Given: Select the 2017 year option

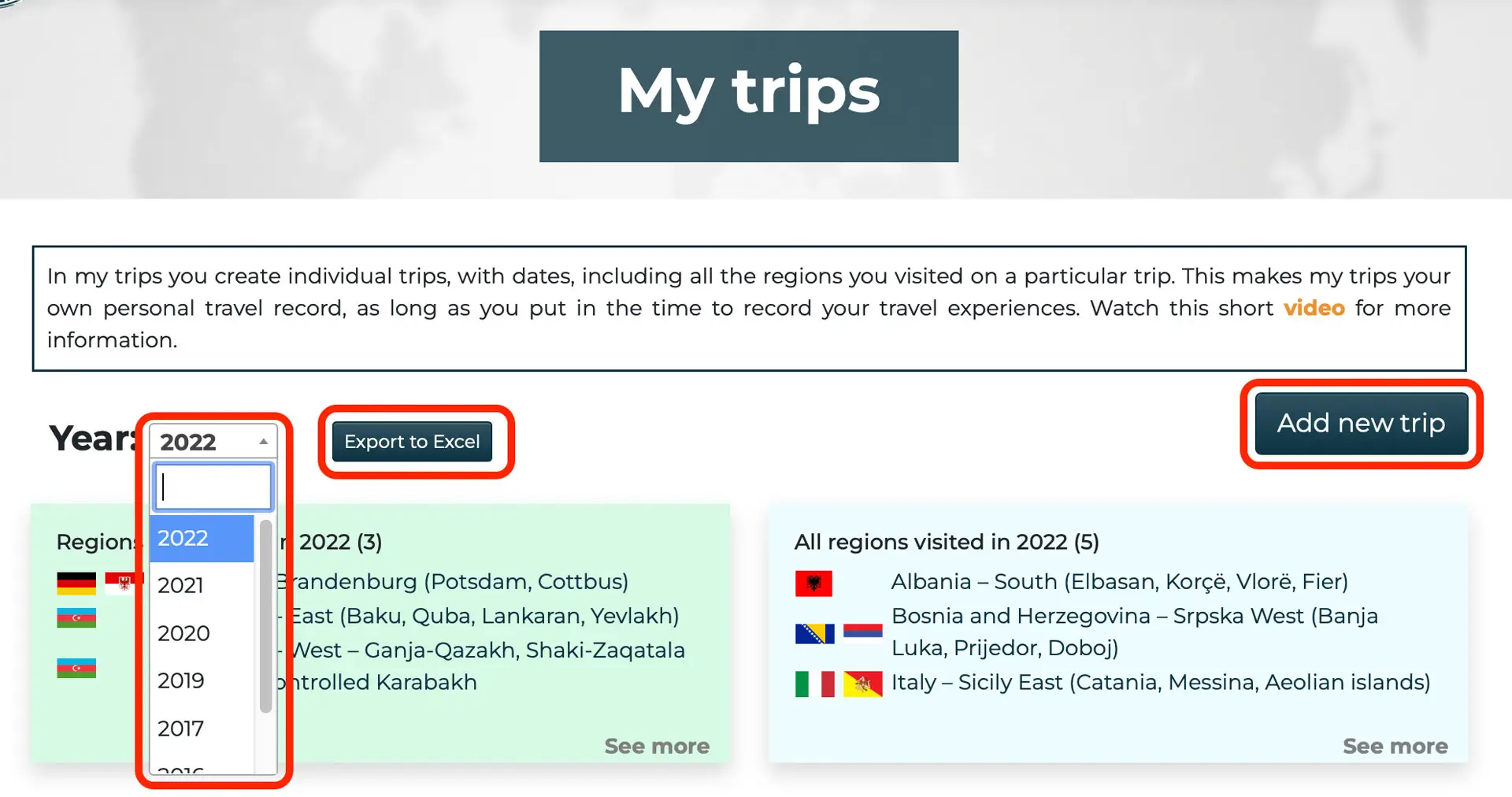Looking at the screenshot, I should (181, 728).
